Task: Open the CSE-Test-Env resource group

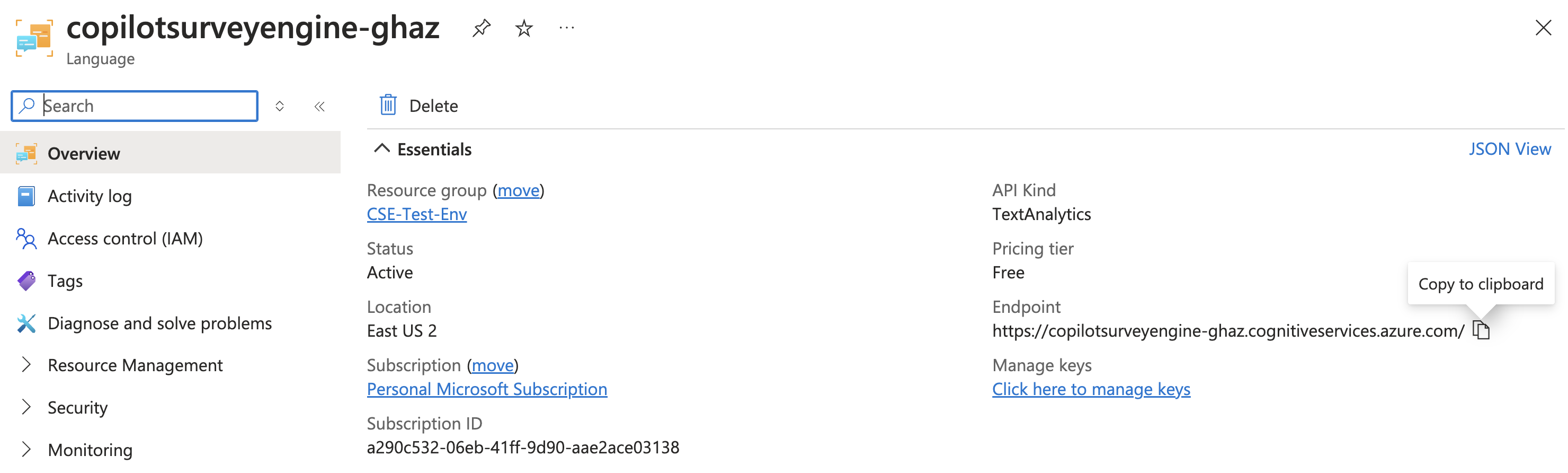Action: click(x=417, y=215)
